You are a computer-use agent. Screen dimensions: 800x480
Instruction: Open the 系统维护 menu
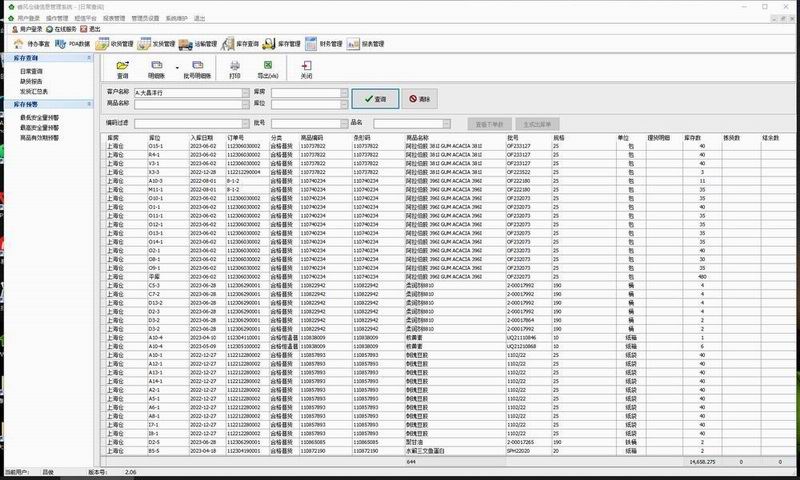[x=176, y=18]
